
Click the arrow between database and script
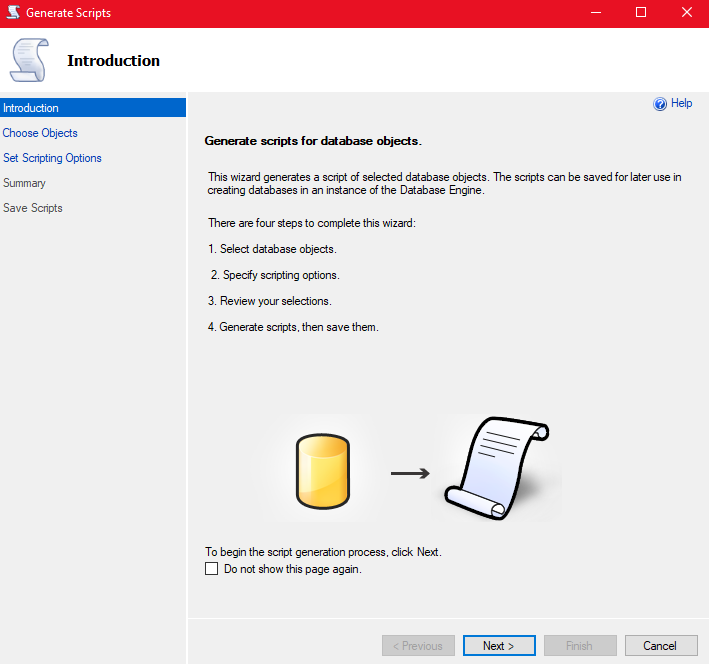[409, 473]
